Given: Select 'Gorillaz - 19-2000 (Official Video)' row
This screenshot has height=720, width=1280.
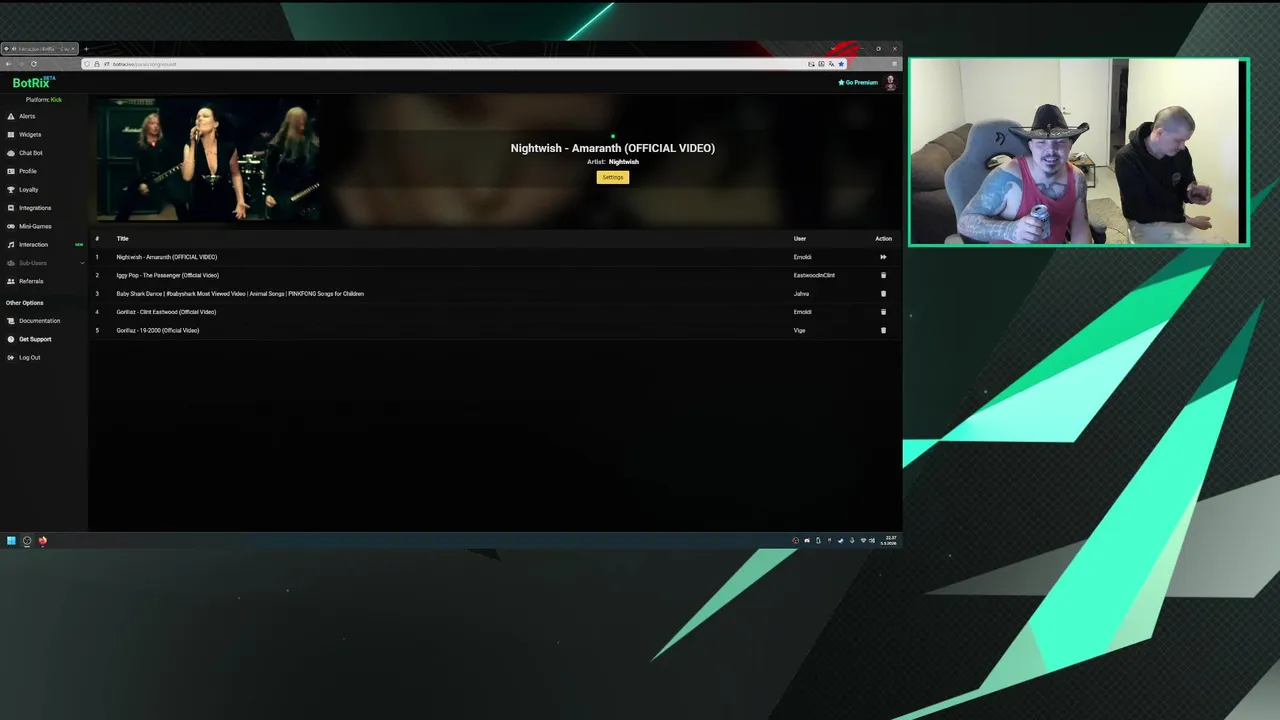Looking at the screenshot, I should click(x=157, y=330).
